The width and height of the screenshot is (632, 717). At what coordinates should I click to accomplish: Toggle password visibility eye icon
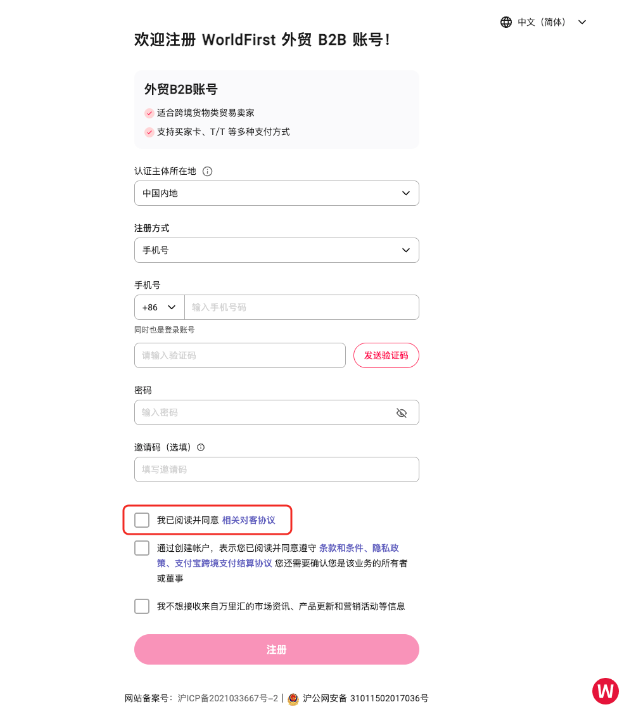coord(402,412)
